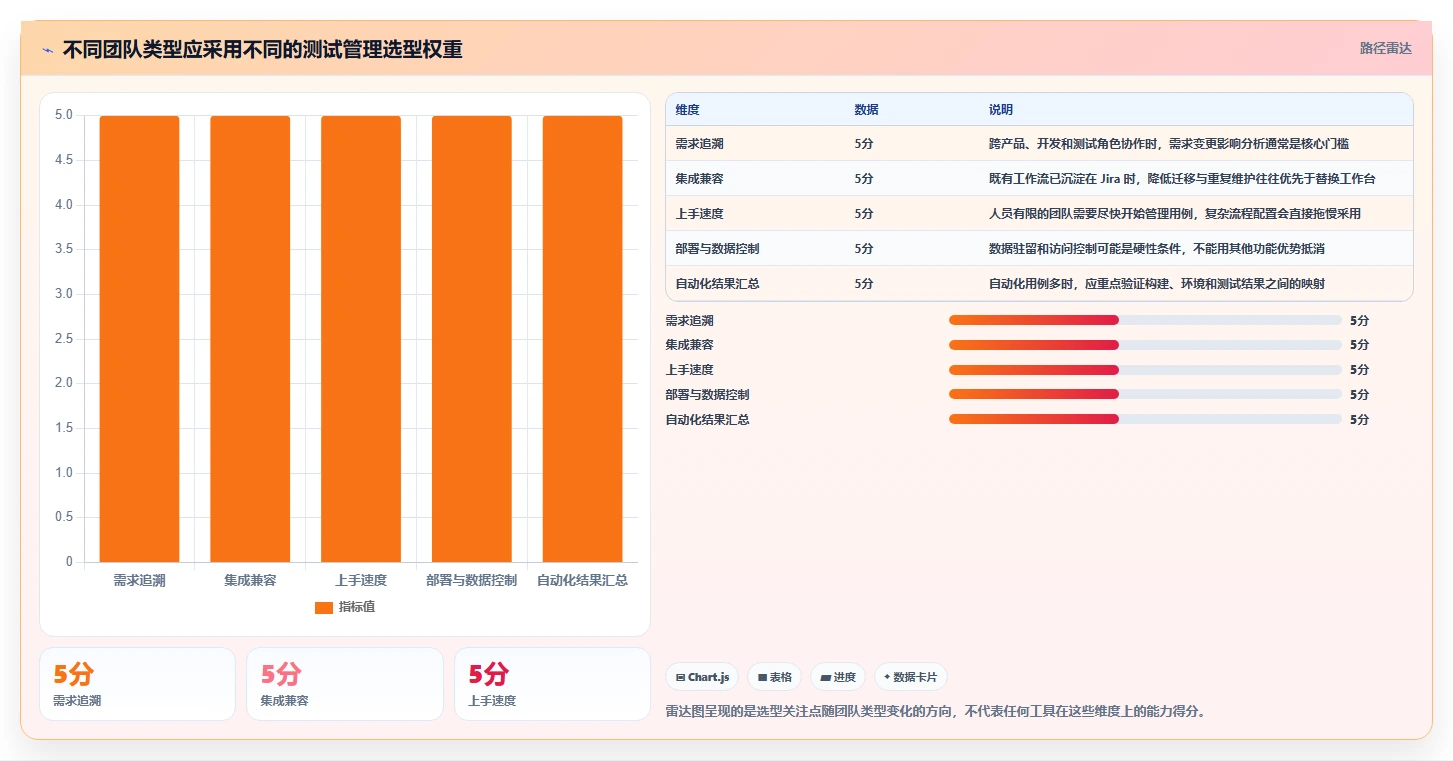Click the title 不同团队类型应采用不同的测试管理选型权重
This screenshot has height=761, width=1453.
[x=263, y=50]
